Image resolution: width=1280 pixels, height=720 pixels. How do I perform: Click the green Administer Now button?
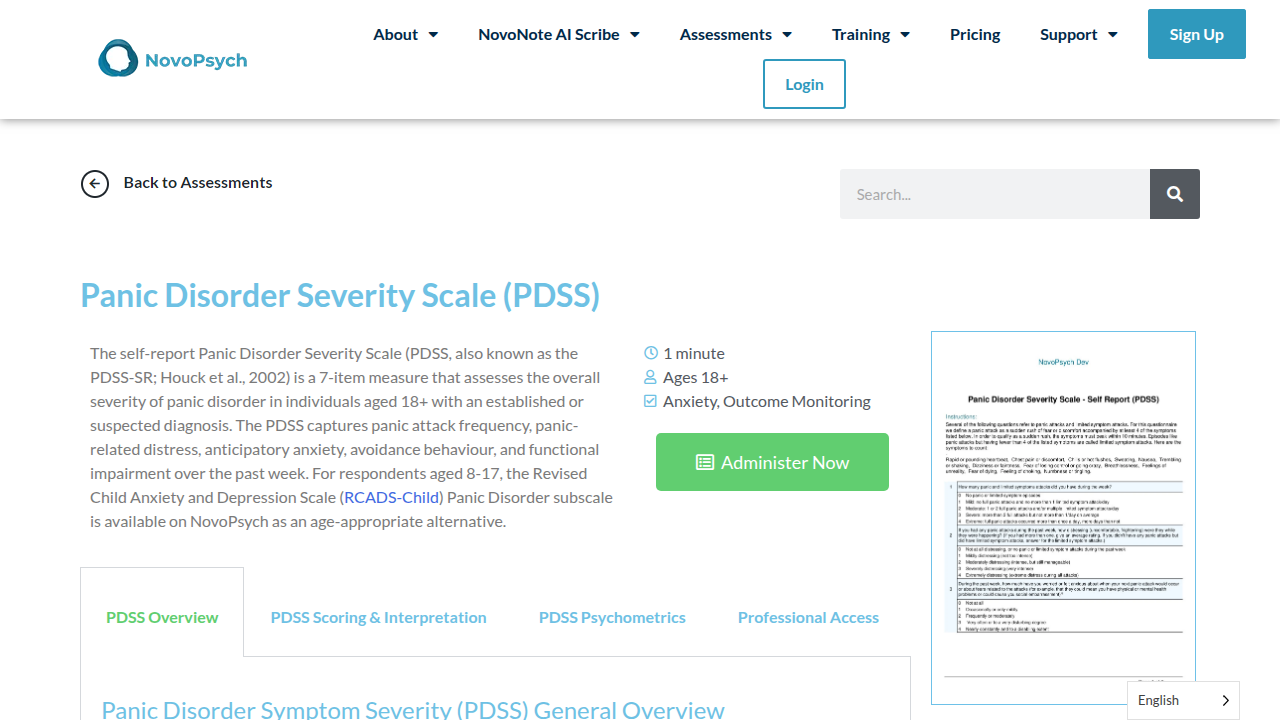pos(772,462)
